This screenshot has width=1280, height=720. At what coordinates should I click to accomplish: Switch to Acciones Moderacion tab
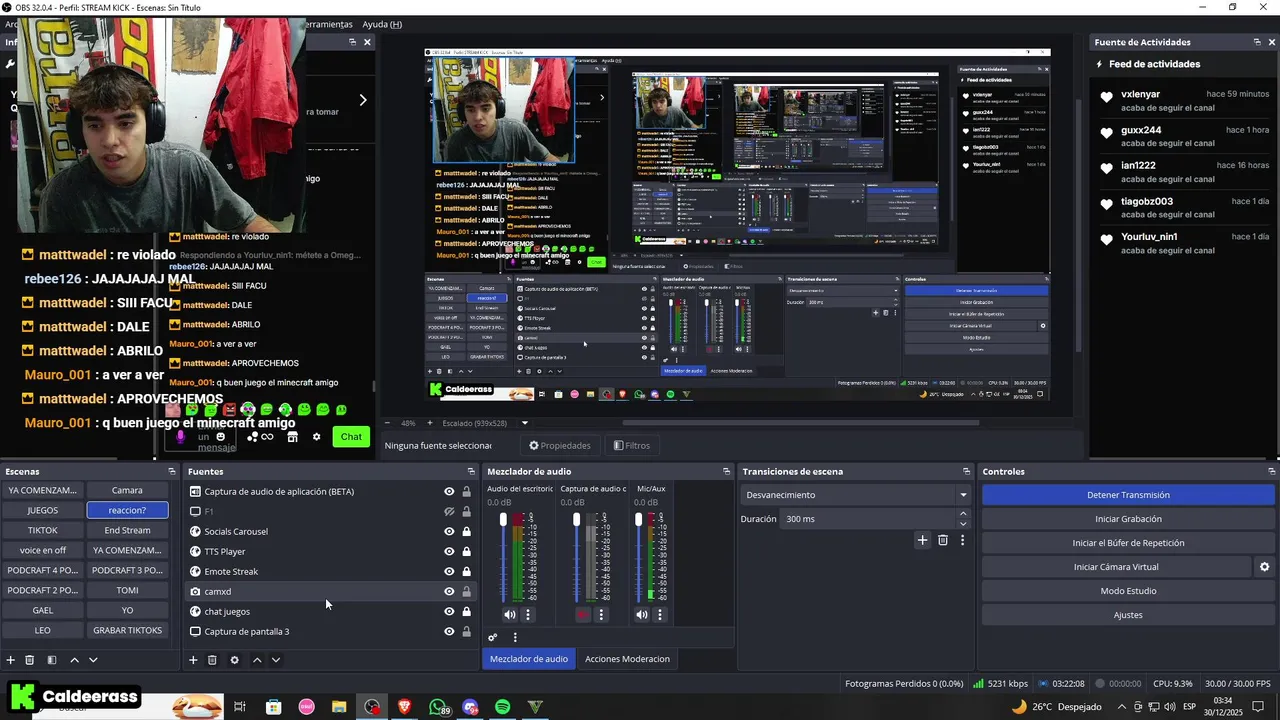627,658
